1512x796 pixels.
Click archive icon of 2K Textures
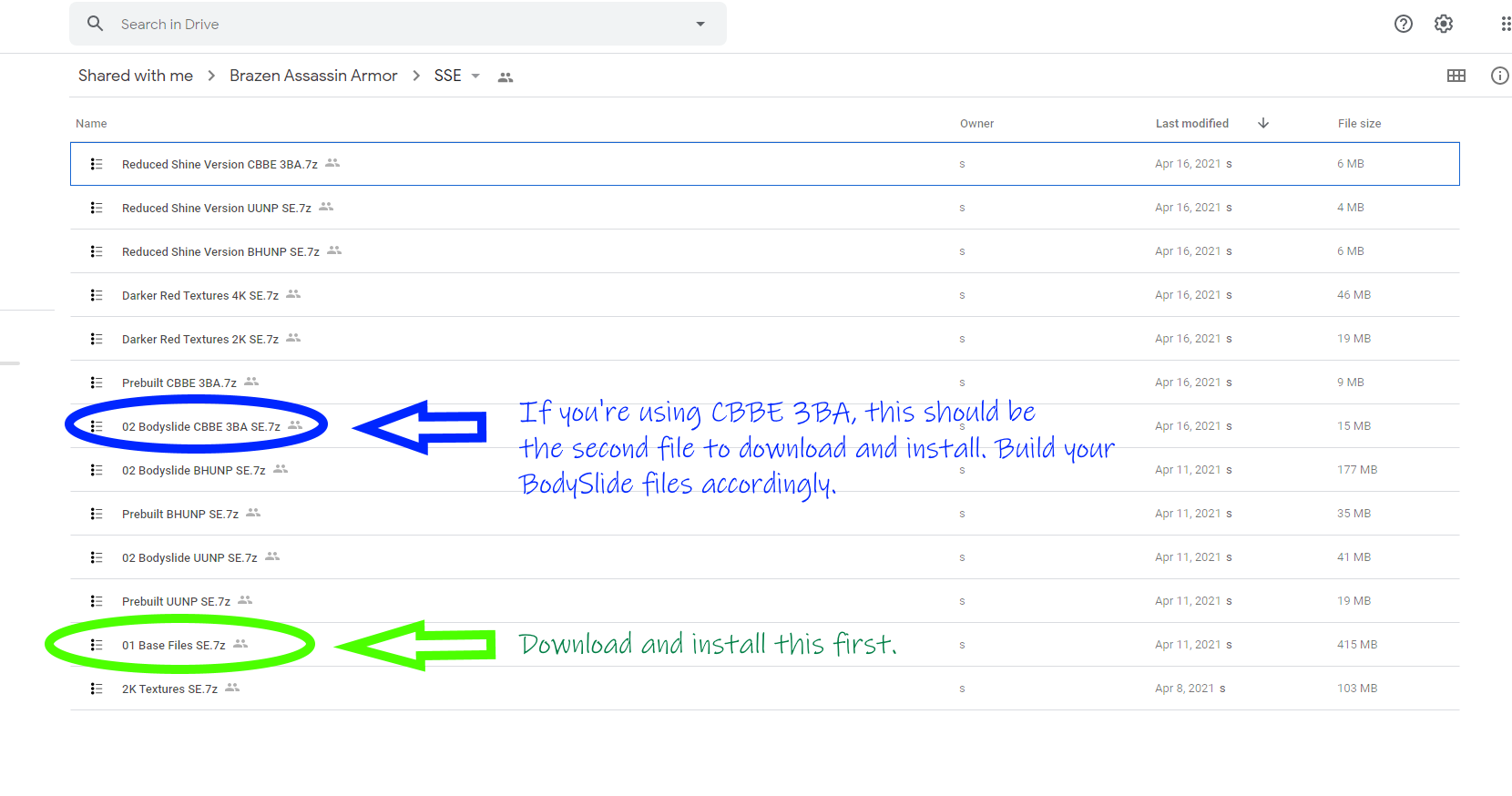click(97, 689)
